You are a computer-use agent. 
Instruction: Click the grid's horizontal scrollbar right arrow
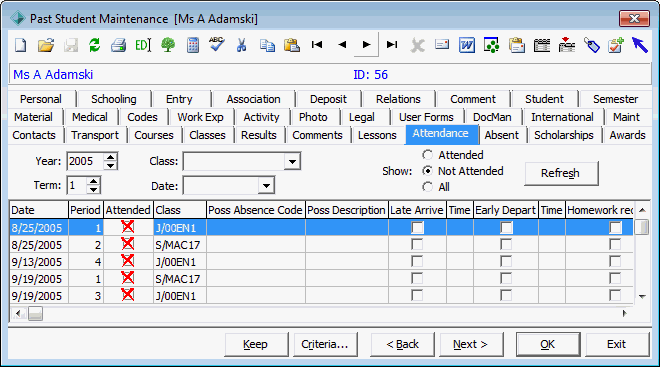[625, 313]
